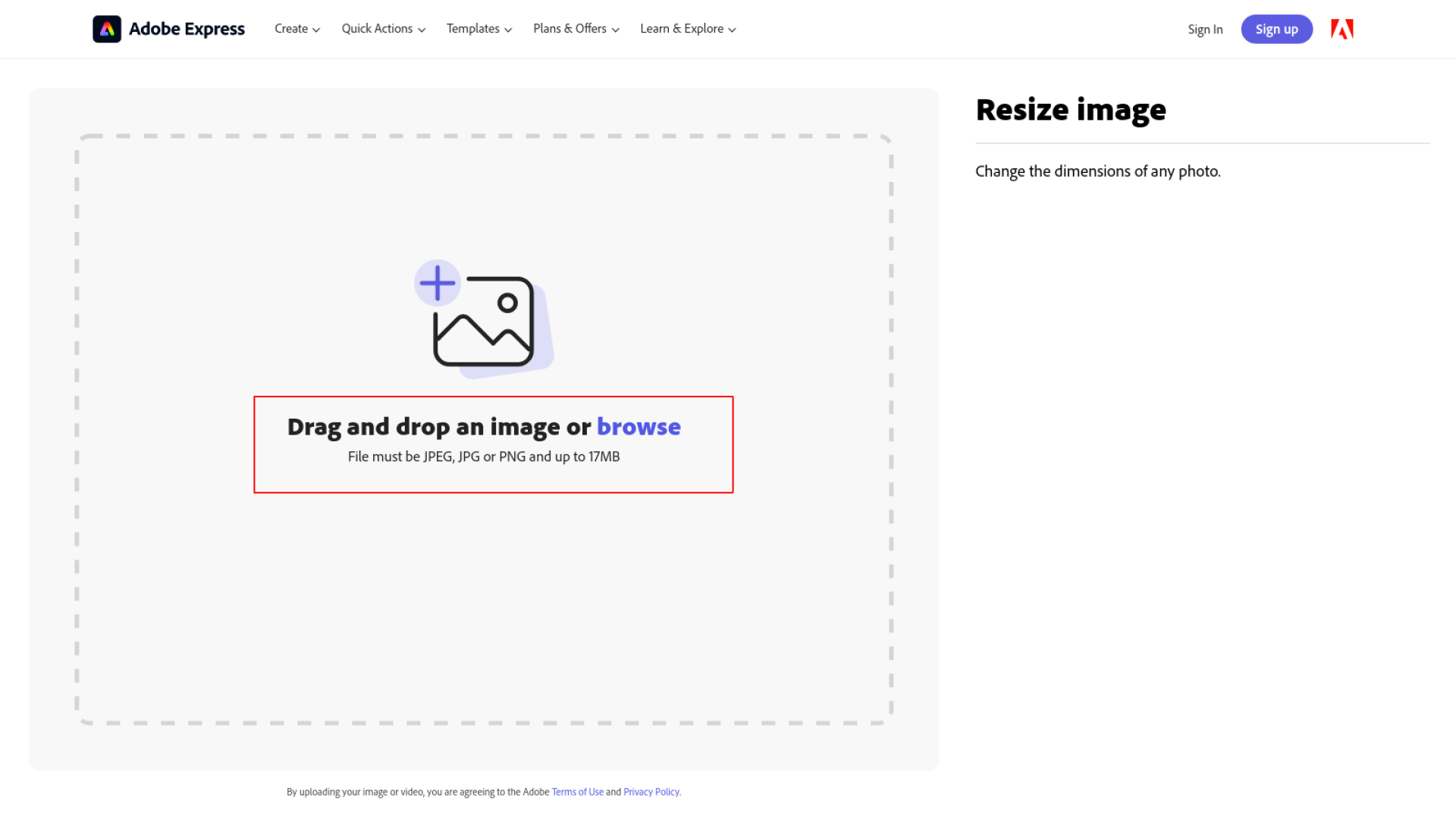Click the purple plus icon on image
The height and width of the screenshot is (819, 1456).
(x=438, y=283)
